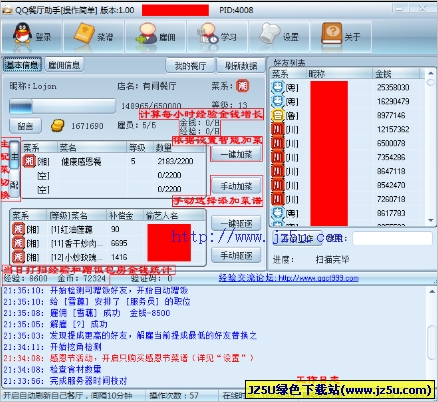Click log entry 21:34:08 检查食材数量
This screenshot has width=438, height=402.
[x=53, y=369]
